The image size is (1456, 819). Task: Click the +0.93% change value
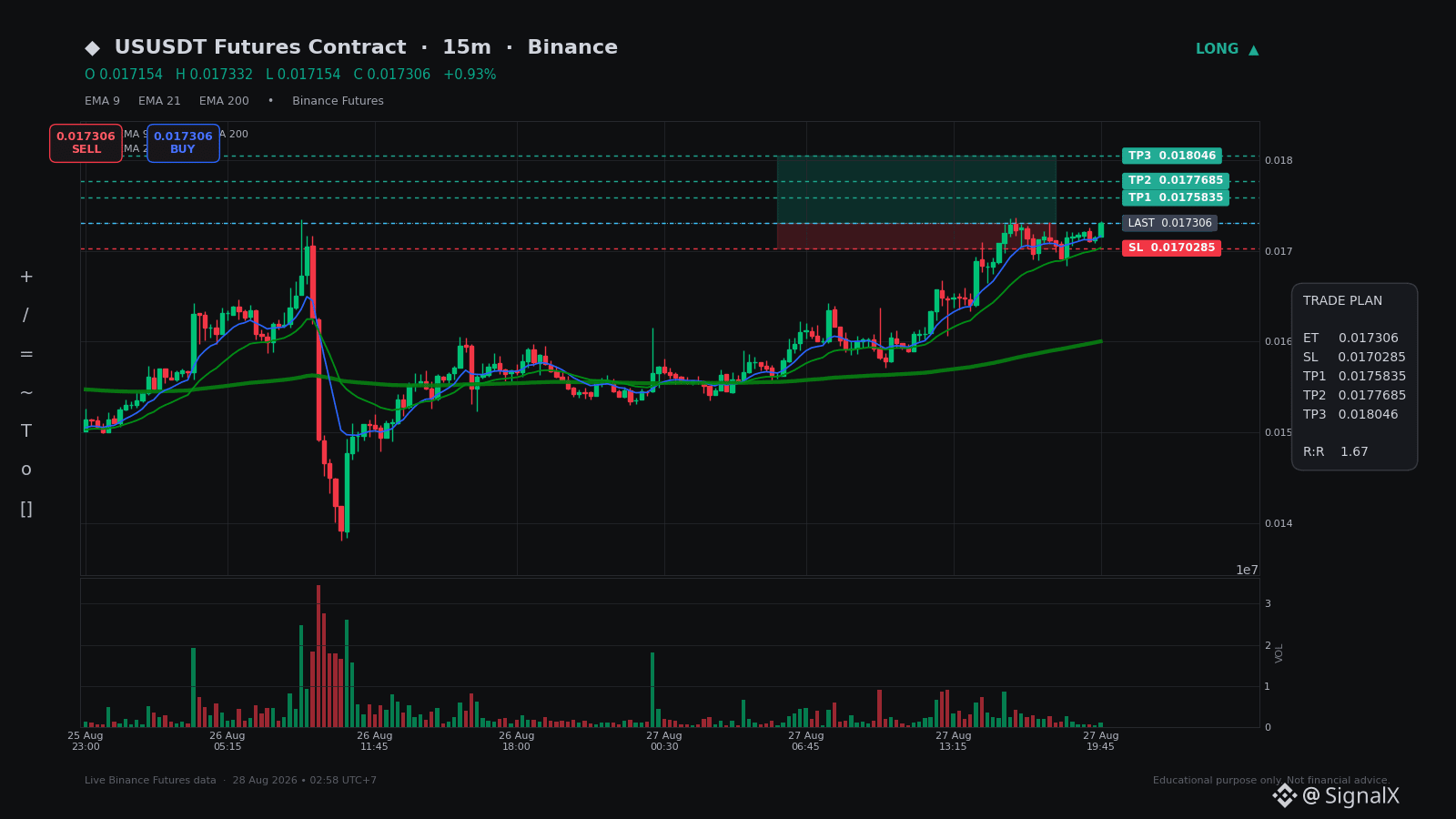click(x=470, y=75)
